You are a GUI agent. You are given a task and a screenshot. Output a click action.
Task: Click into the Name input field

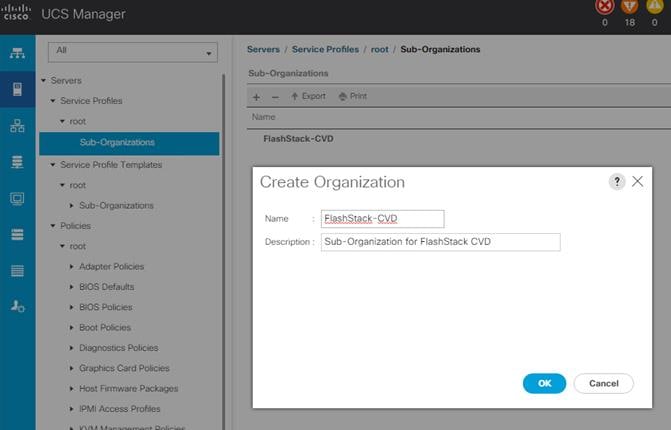coord(383,219)
